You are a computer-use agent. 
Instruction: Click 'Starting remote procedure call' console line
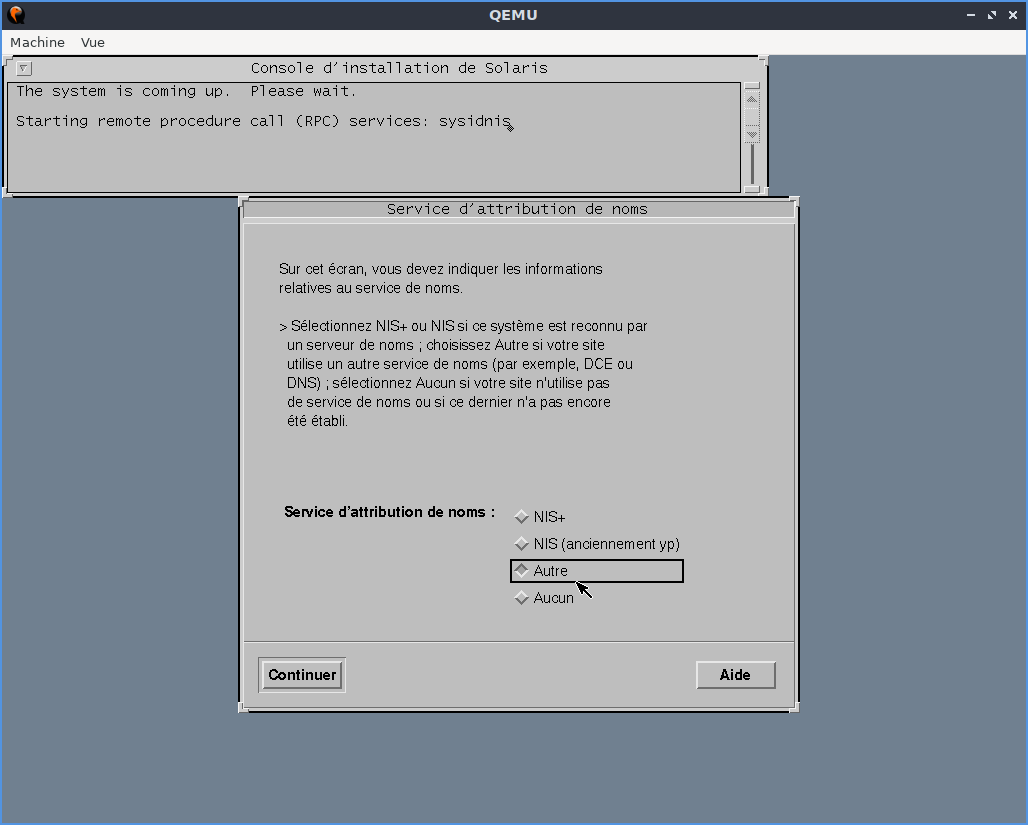(264, 121)
